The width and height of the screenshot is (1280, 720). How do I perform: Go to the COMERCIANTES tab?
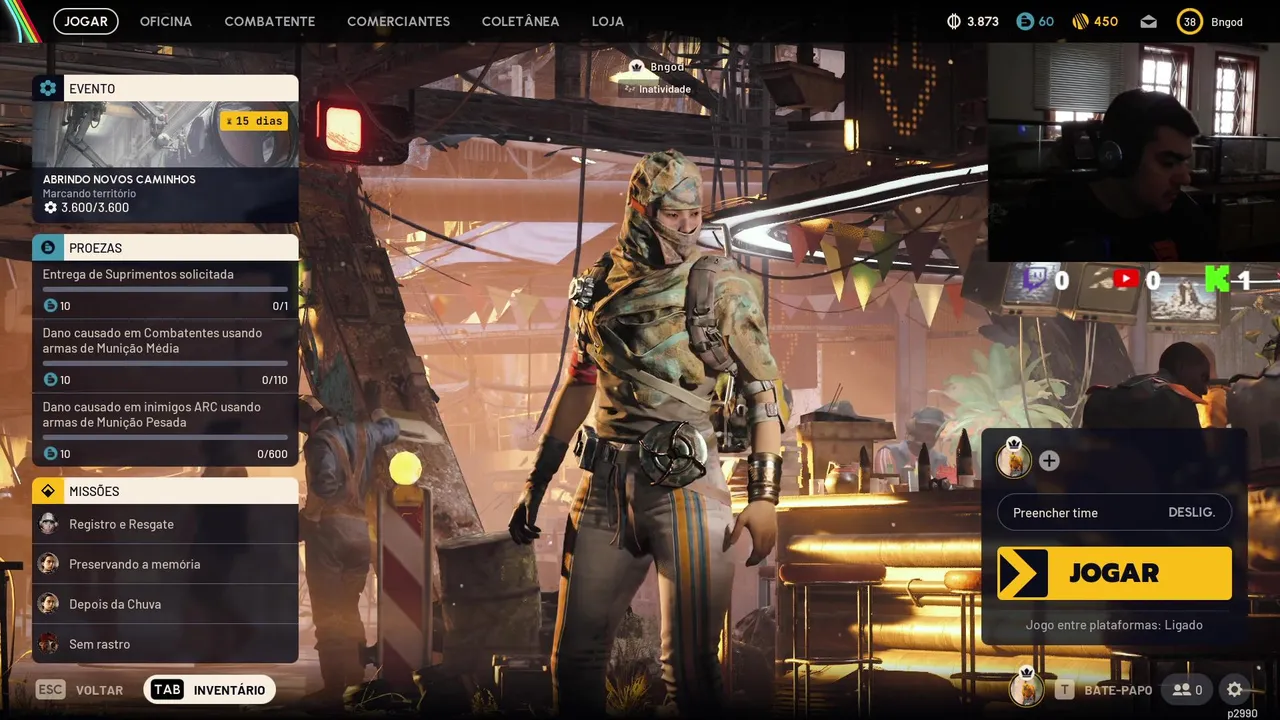point(398,21)
